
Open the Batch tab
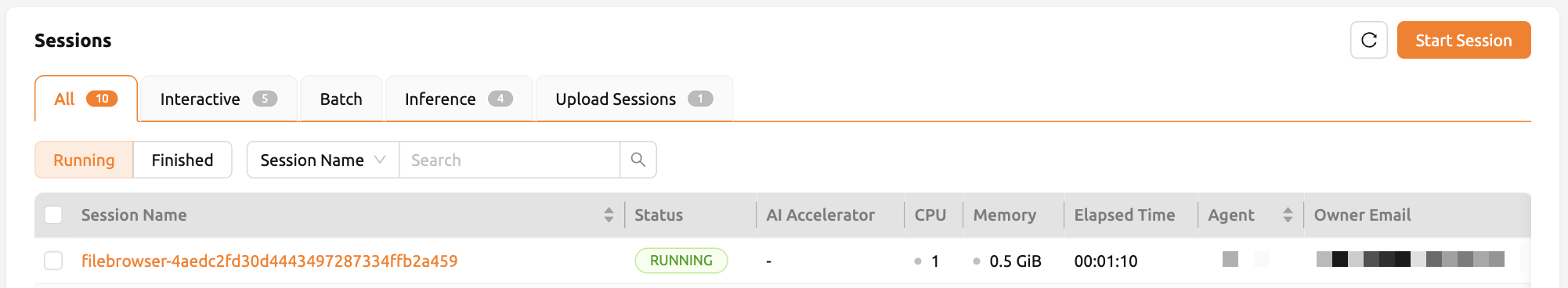point(341,99)
